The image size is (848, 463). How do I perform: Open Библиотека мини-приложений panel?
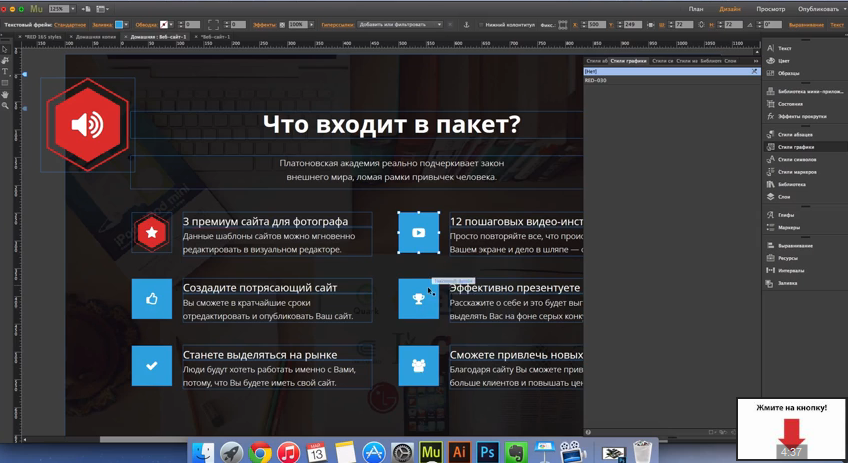805,91
